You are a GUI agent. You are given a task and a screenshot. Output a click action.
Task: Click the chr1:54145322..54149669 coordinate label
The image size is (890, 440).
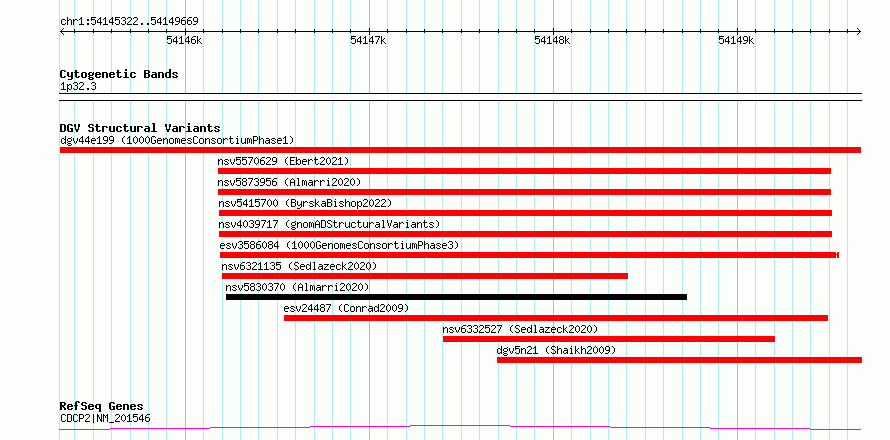129,22
